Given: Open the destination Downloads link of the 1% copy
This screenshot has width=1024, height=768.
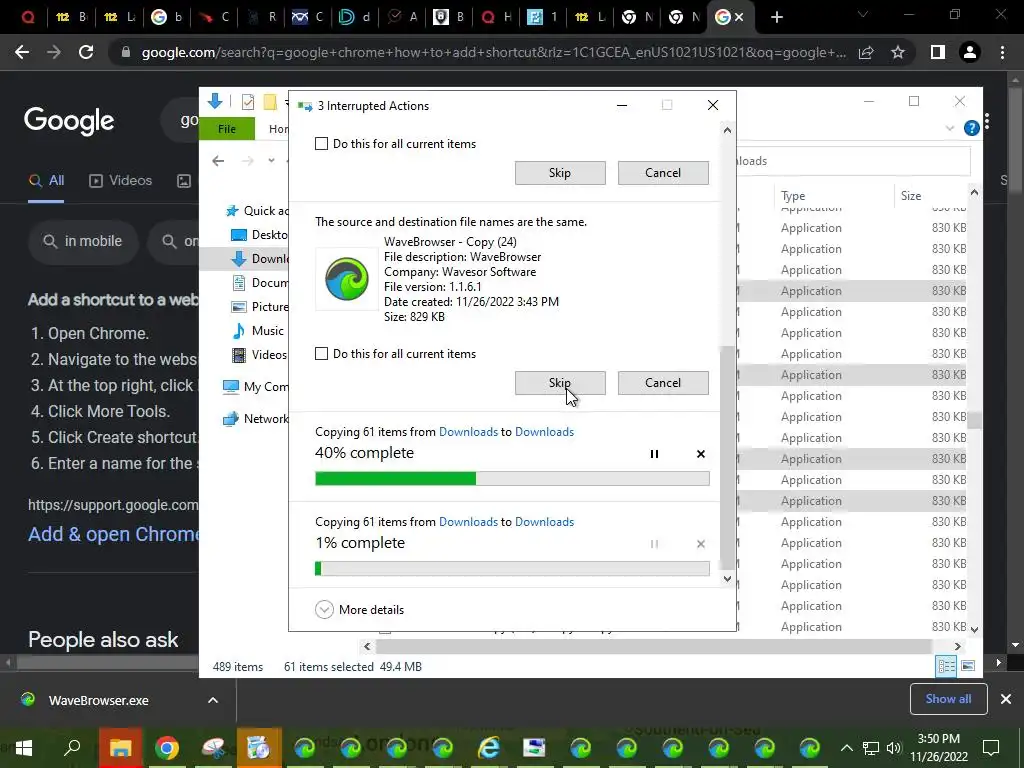Looking at the screenshot, I should pos(544,522).
